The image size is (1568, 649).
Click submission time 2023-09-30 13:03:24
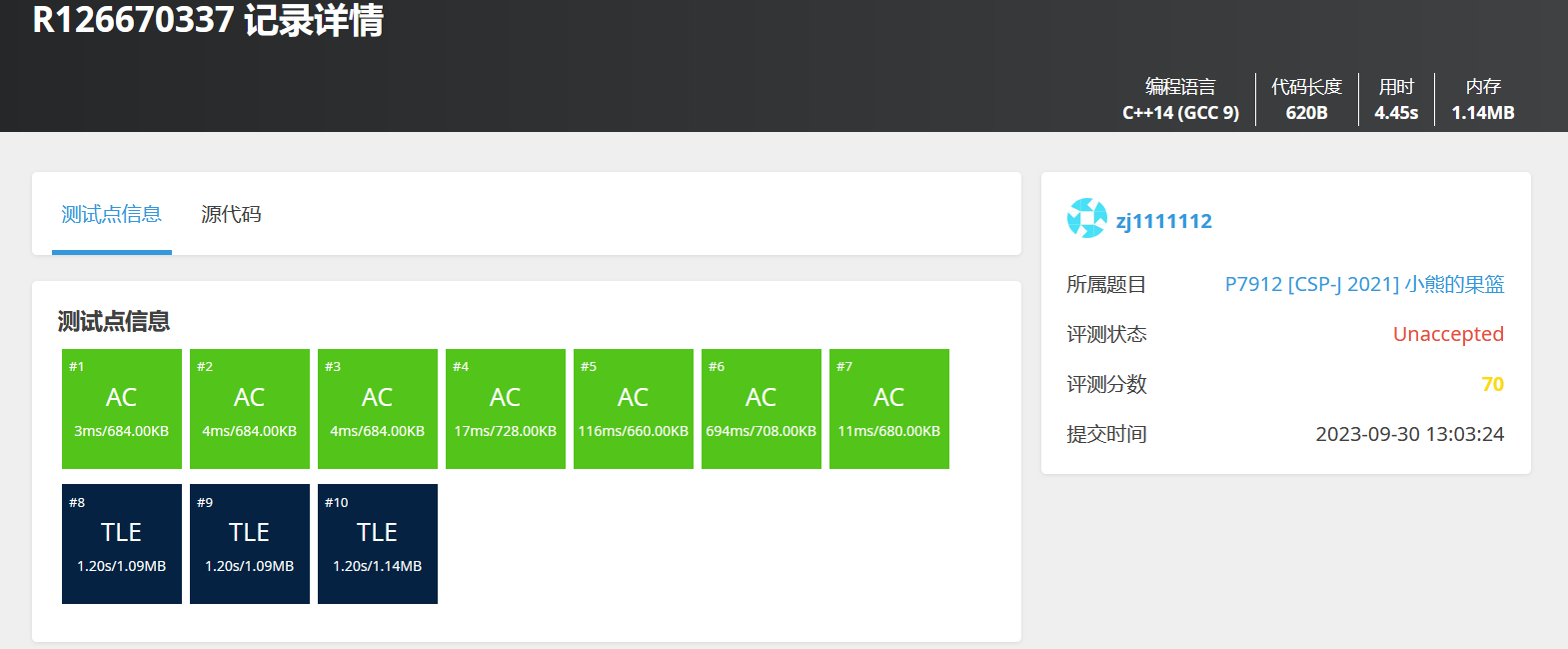[1409, 434]
